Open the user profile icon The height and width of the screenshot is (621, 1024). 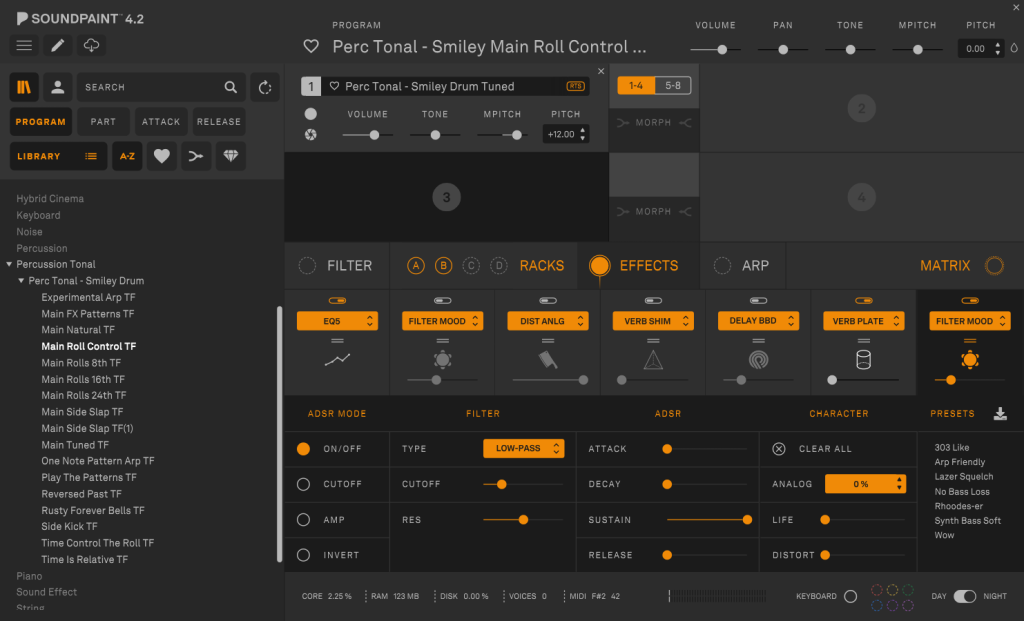coord(57,87)
